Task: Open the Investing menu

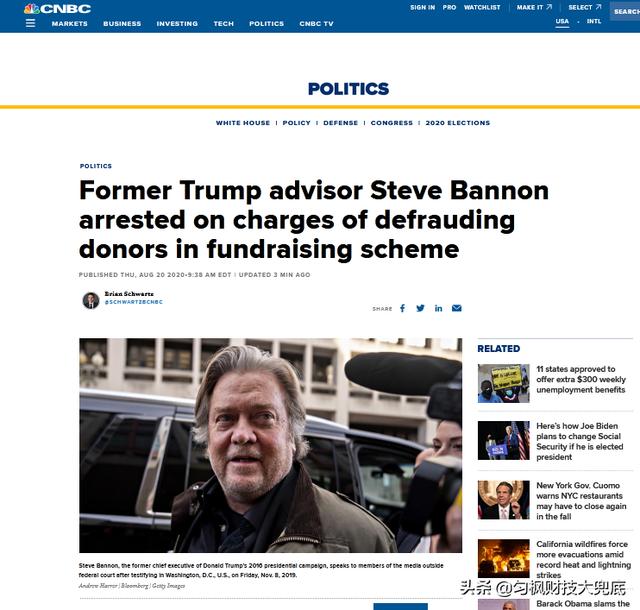Action: 177,23
